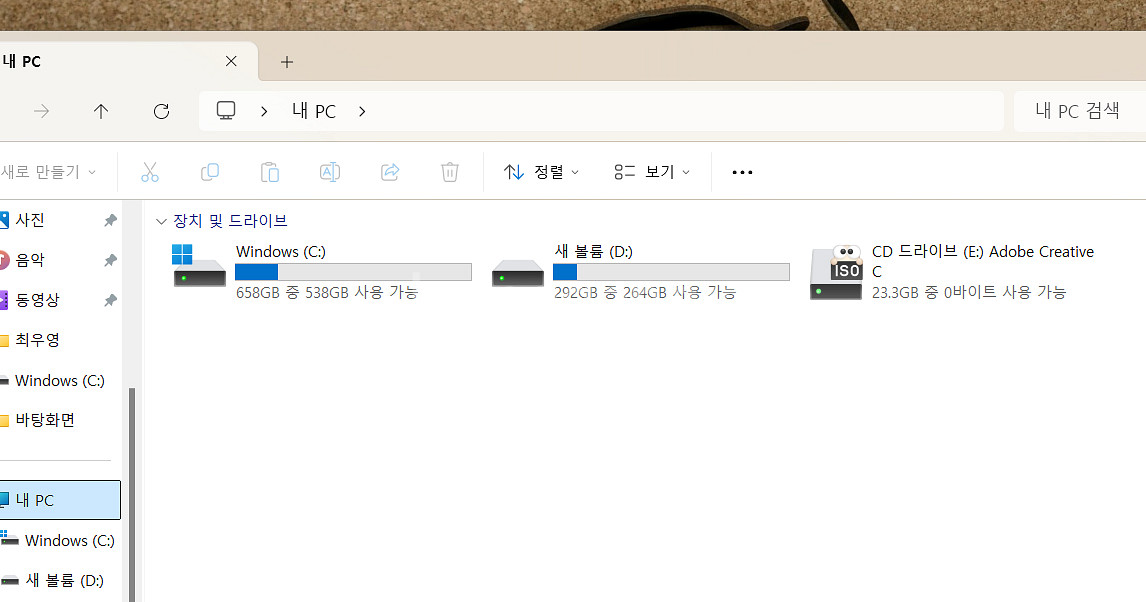The image size is (1146, 602).
Task: Unpin 사진 using its pin icon
Action: tap(110, 220)
